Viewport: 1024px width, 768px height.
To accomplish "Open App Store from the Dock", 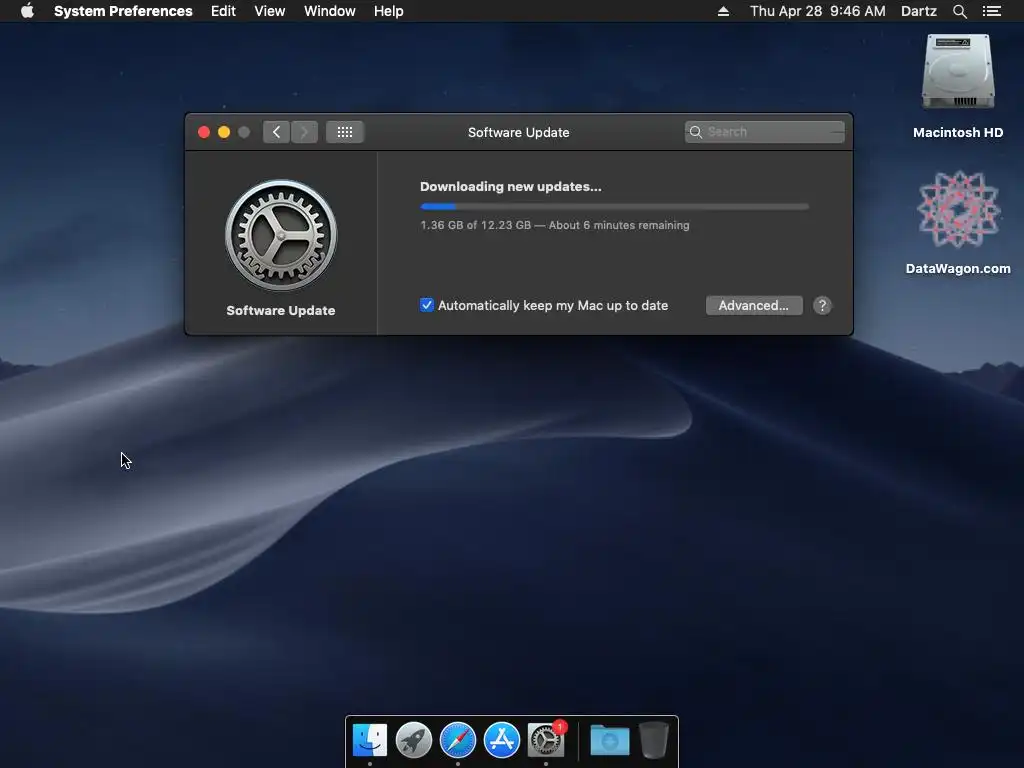I will 502,740.
